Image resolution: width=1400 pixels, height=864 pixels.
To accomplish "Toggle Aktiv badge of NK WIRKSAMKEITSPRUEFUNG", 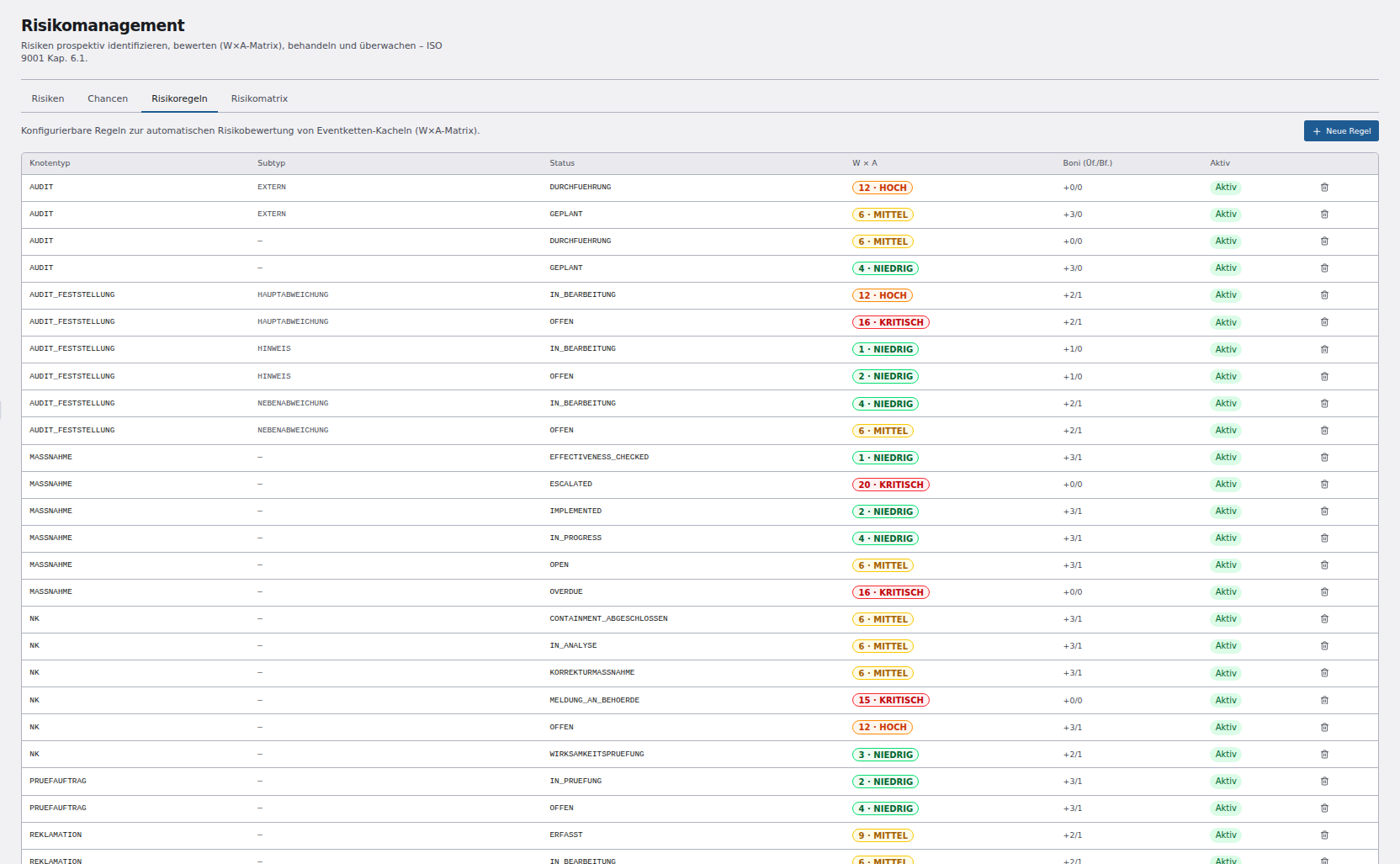I will pyautogui.click(x=1226, y=755).
